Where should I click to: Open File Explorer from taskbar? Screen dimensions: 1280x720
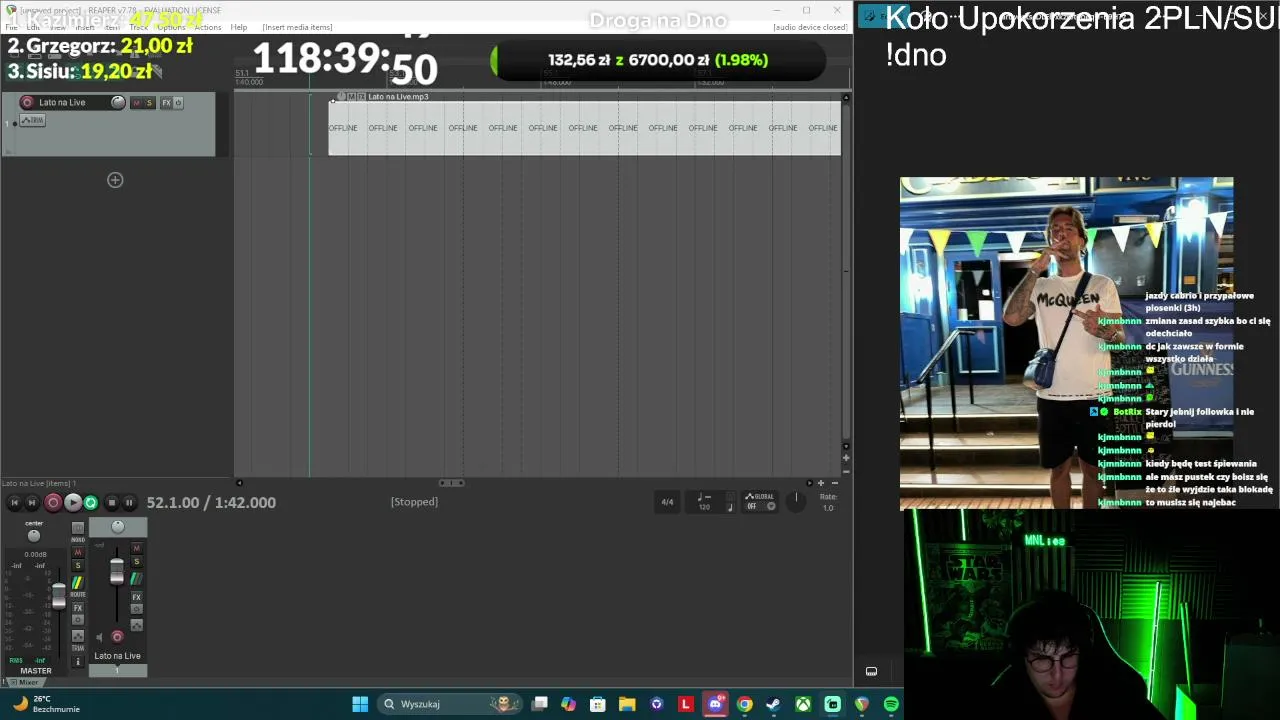(x=627, y=704)
